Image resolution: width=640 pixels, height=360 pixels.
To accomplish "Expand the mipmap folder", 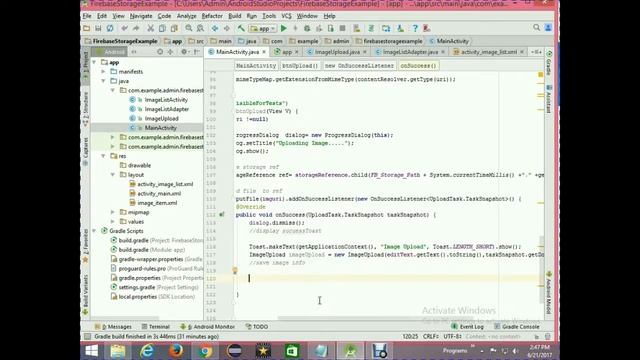I will tap(113, 212).
